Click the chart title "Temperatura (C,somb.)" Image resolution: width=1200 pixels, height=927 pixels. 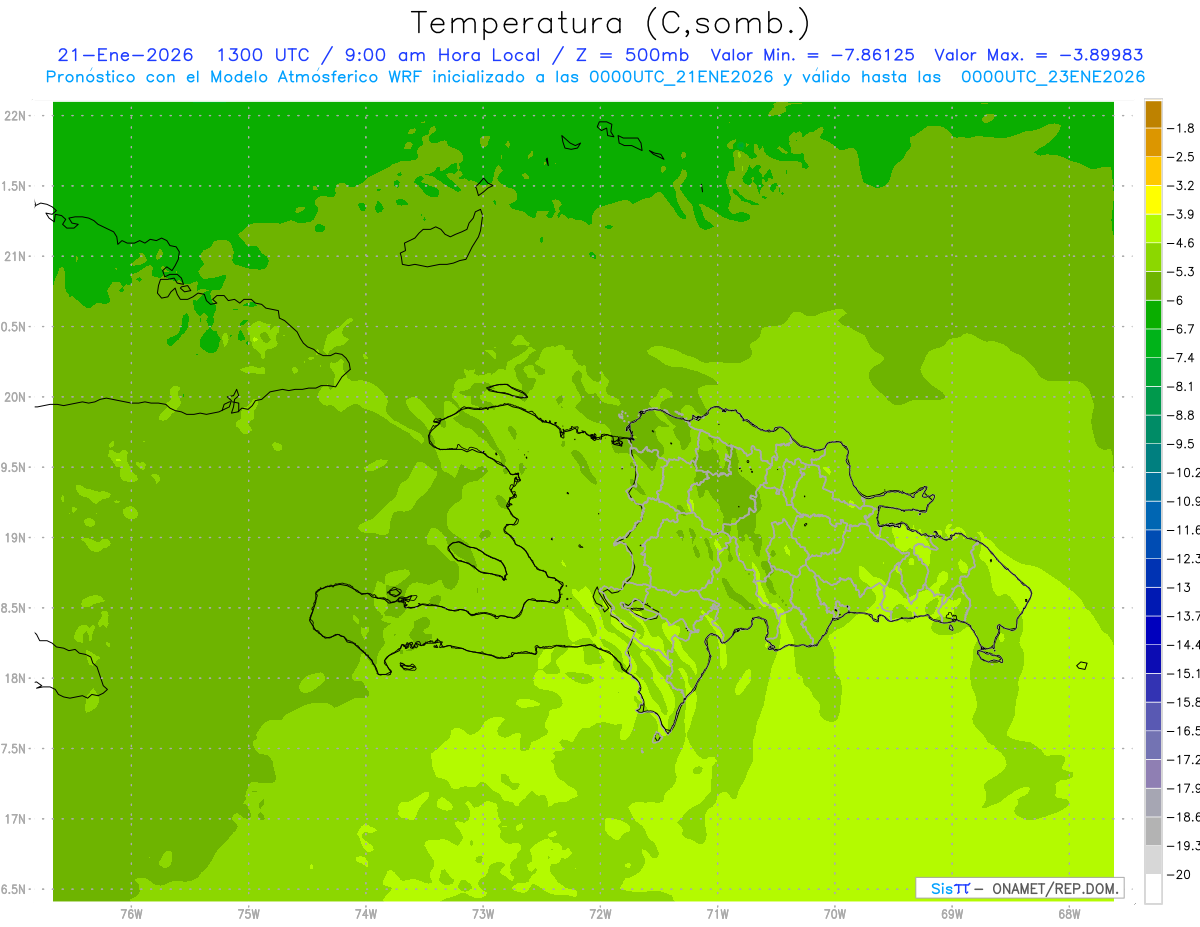(x=611, y=24)
